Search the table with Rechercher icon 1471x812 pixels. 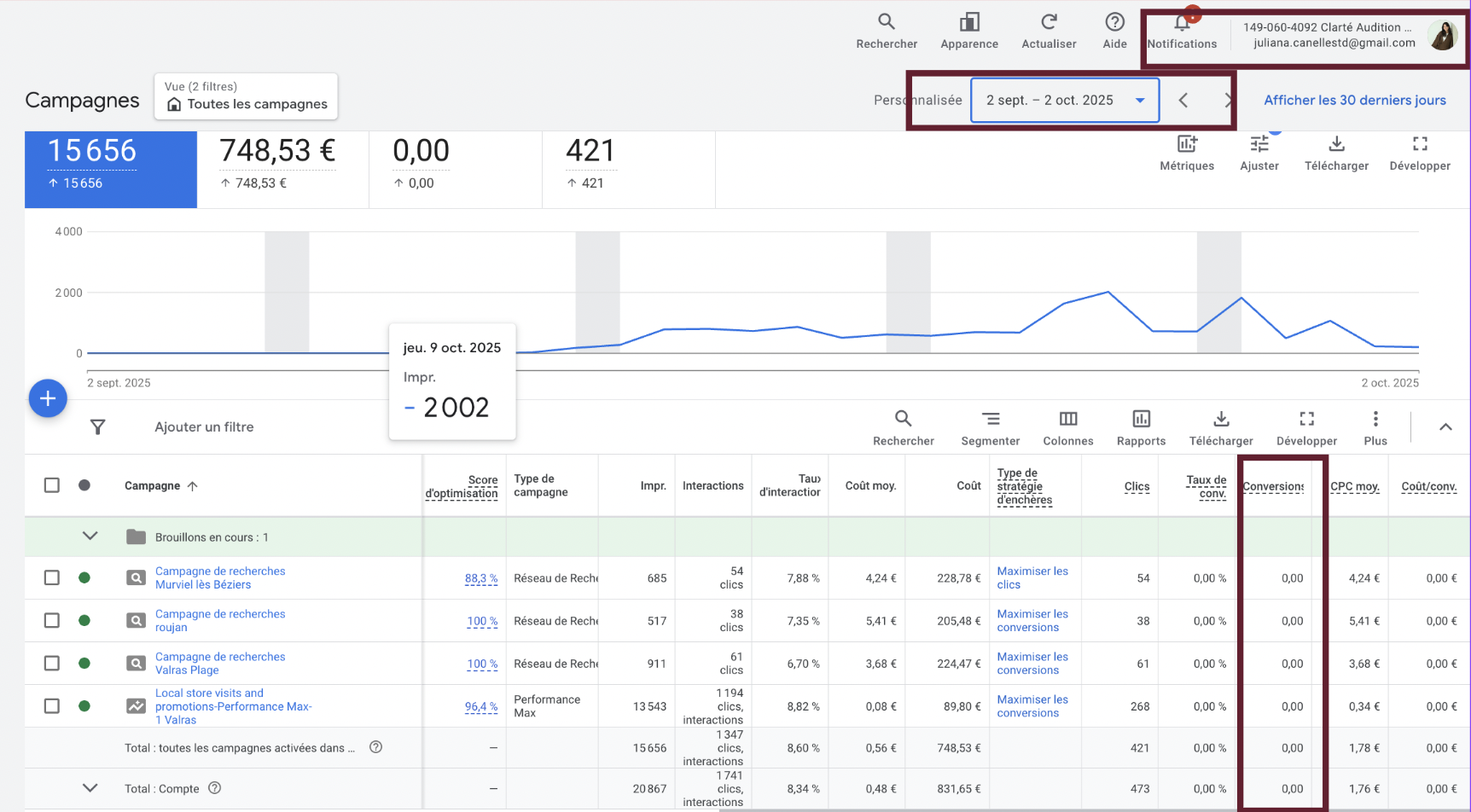click(x=903, y=418)
